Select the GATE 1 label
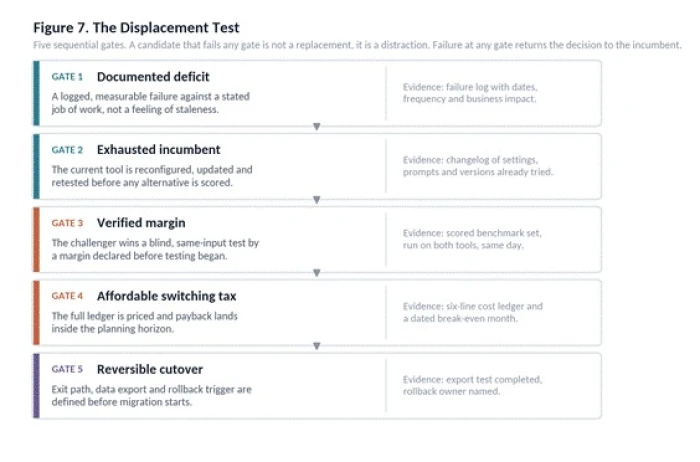 [x=67, y=77]
